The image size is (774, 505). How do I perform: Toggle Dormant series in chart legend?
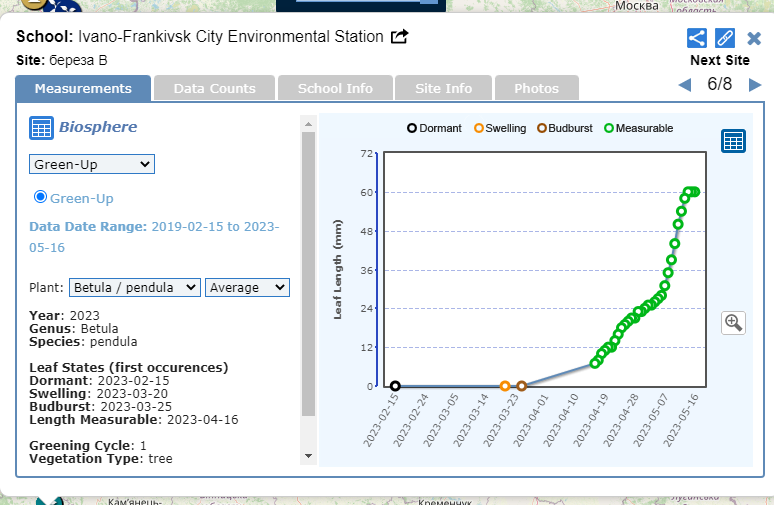pyautogui.click(x=434, y=128)
